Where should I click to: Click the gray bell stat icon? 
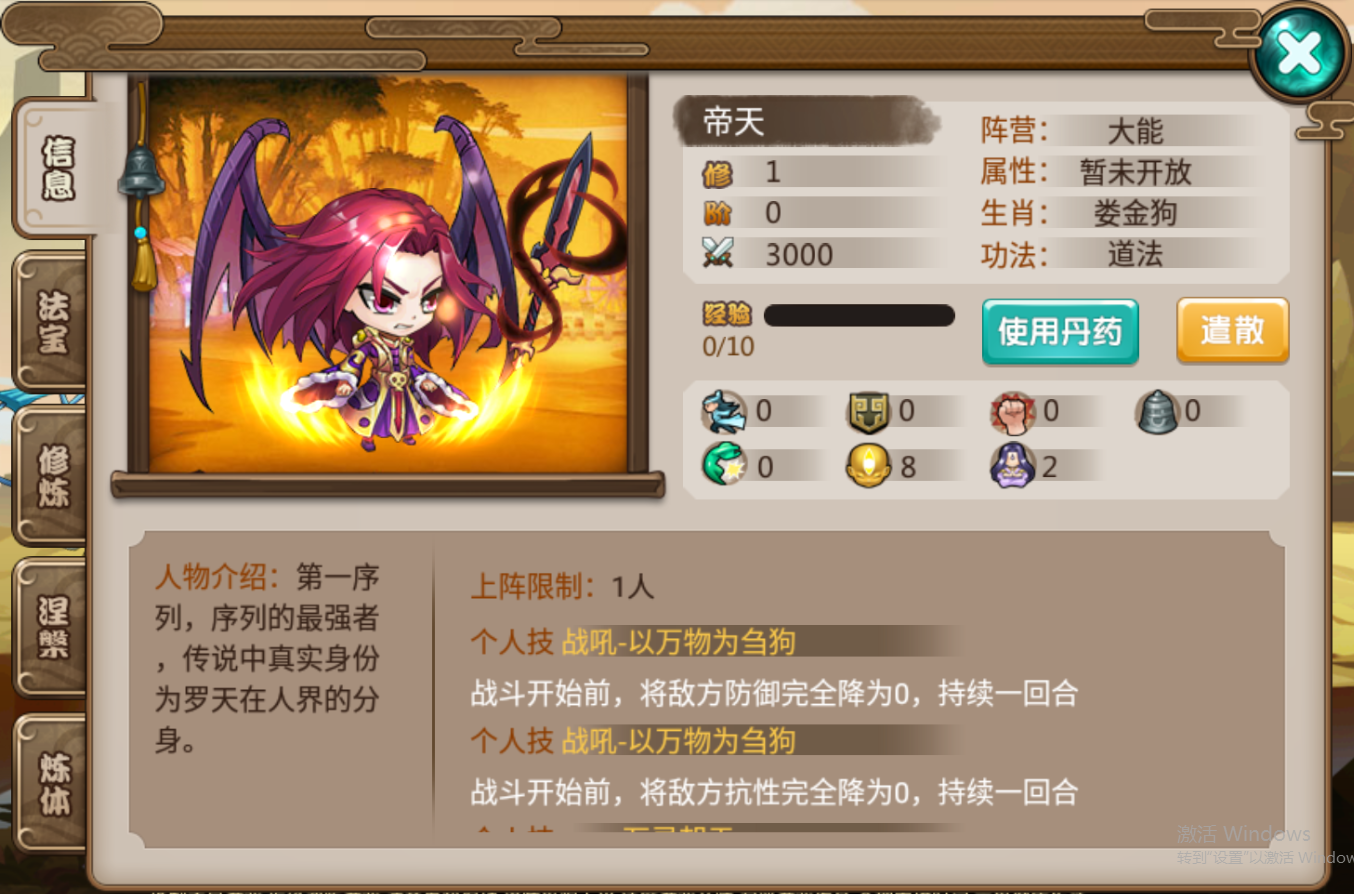[1158, 411]
